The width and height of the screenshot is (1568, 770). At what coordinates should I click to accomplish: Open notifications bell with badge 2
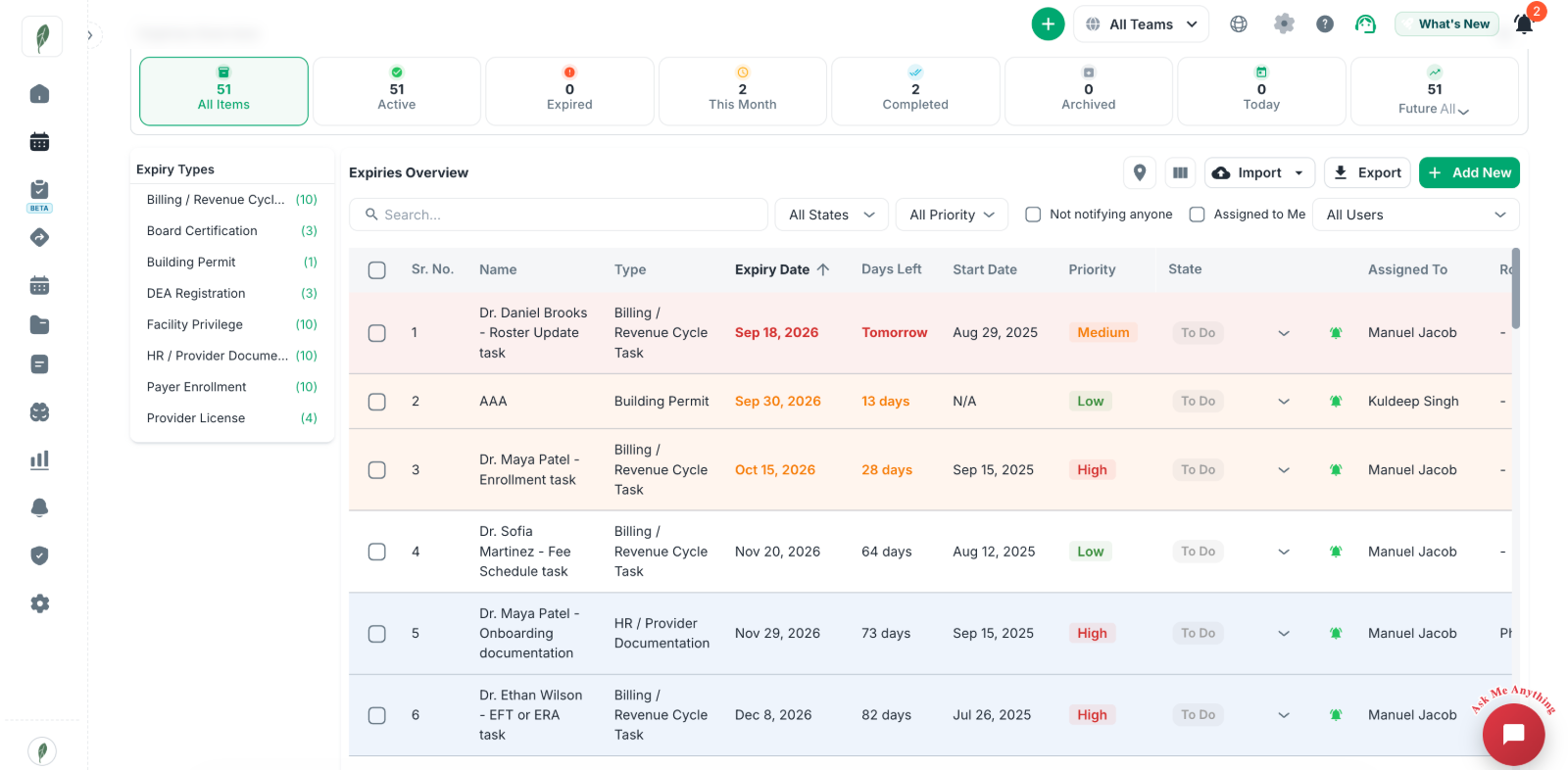[1524, 24]
